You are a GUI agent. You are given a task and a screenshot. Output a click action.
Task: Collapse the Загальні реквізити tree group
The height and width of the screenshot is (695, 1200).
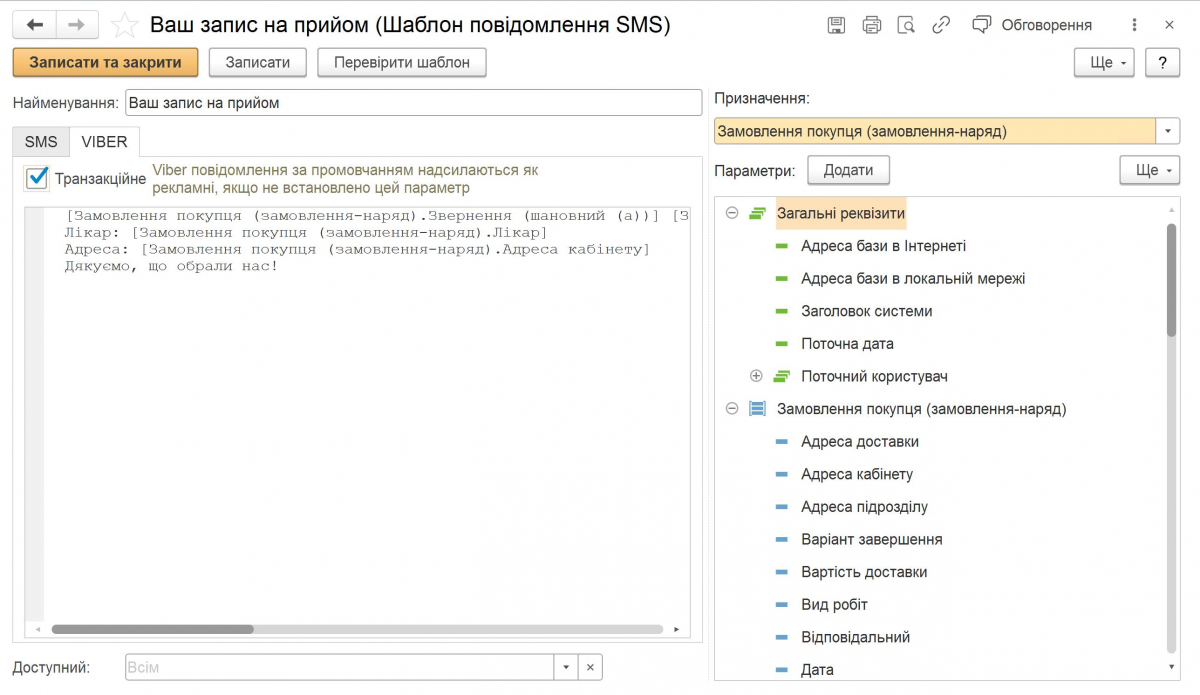(x=732, y=213)
